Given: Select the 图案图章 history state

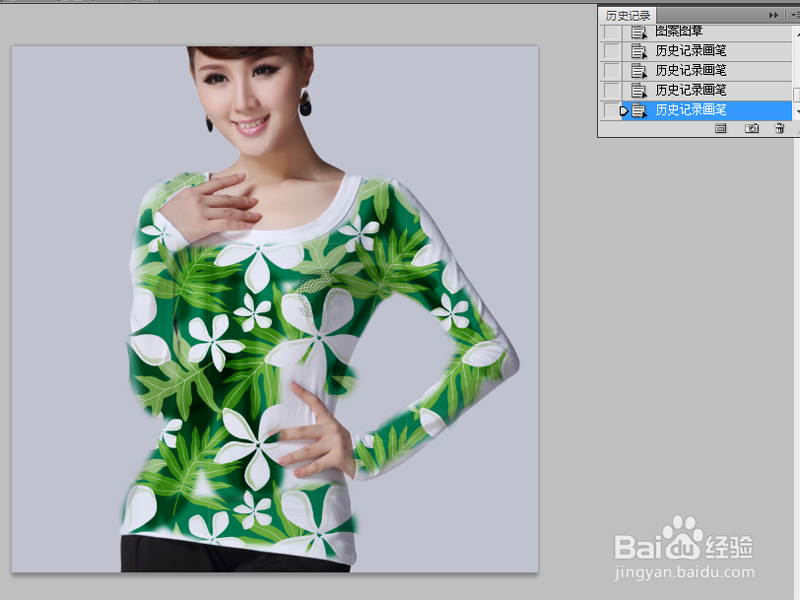Looking at the screenshot, I should [707, 32].
